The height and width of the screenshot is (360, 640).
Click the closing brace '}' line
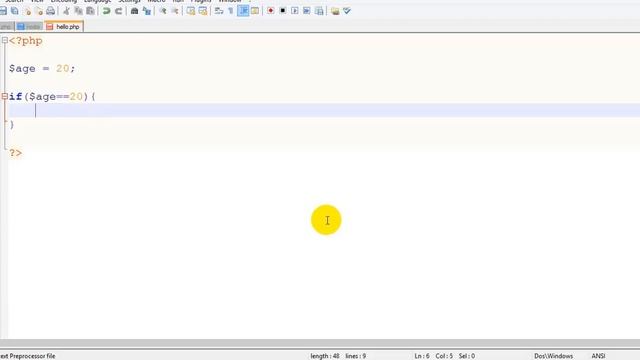[x=11, y=124]
